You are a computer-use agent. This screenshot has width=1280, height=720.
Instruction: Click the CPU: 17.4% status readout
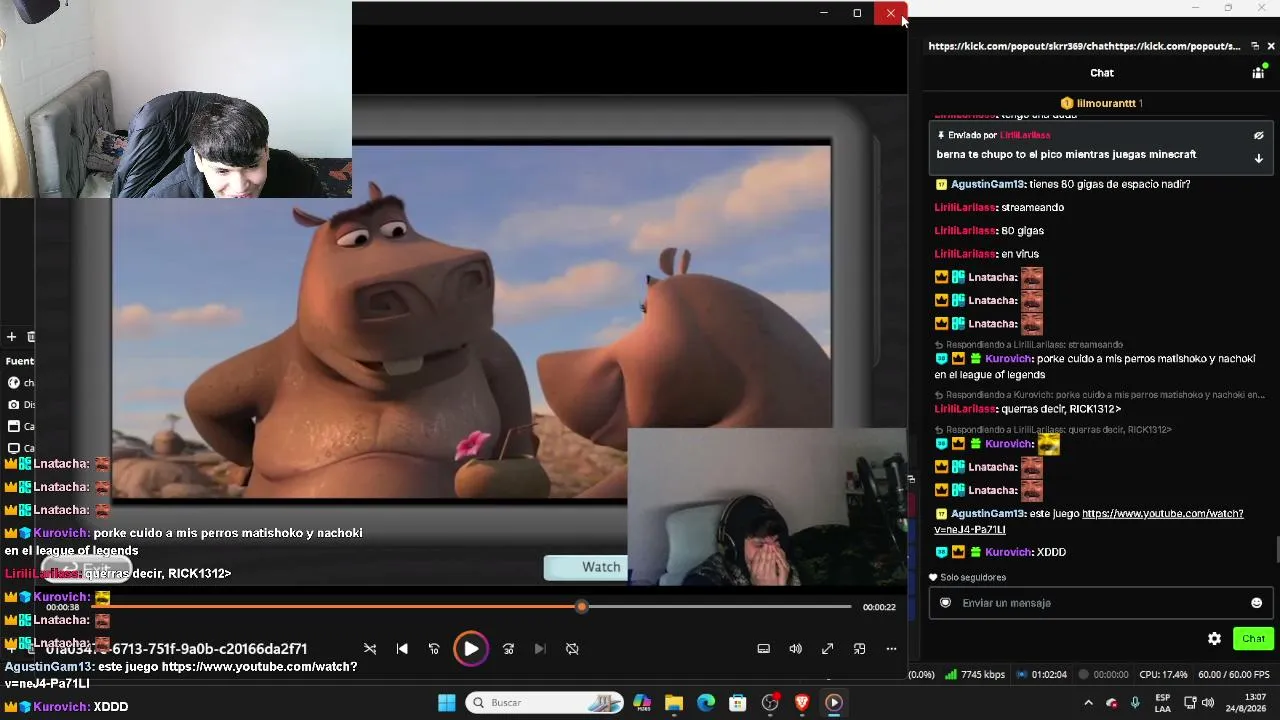1163,675
